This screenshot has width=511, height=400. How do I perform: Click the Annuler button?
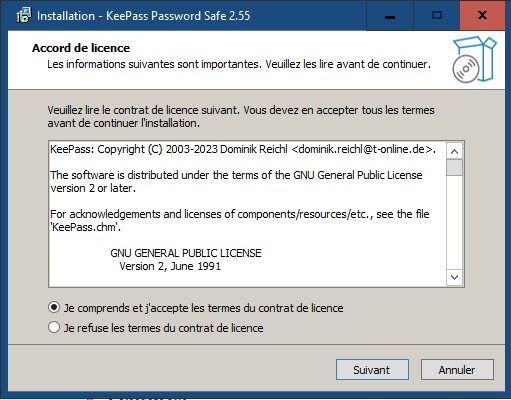pos(457,370)
